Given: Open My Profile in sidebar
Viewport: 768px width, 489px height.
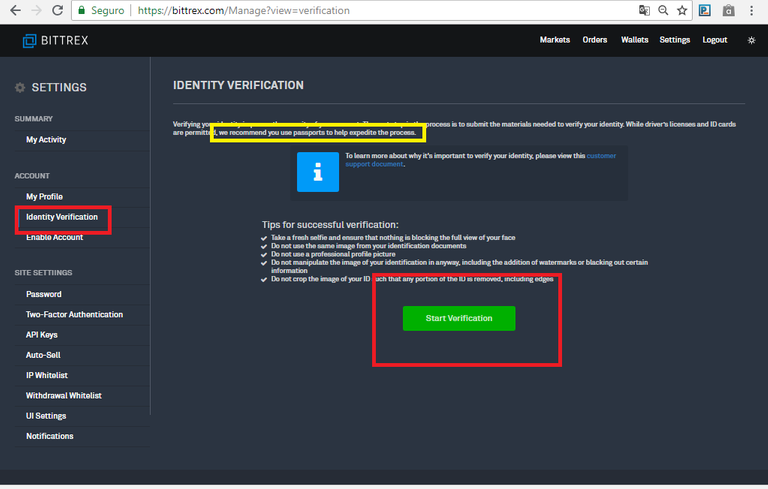Looking at the screenshot, I should pyautogui.click(x=44, y=196).
